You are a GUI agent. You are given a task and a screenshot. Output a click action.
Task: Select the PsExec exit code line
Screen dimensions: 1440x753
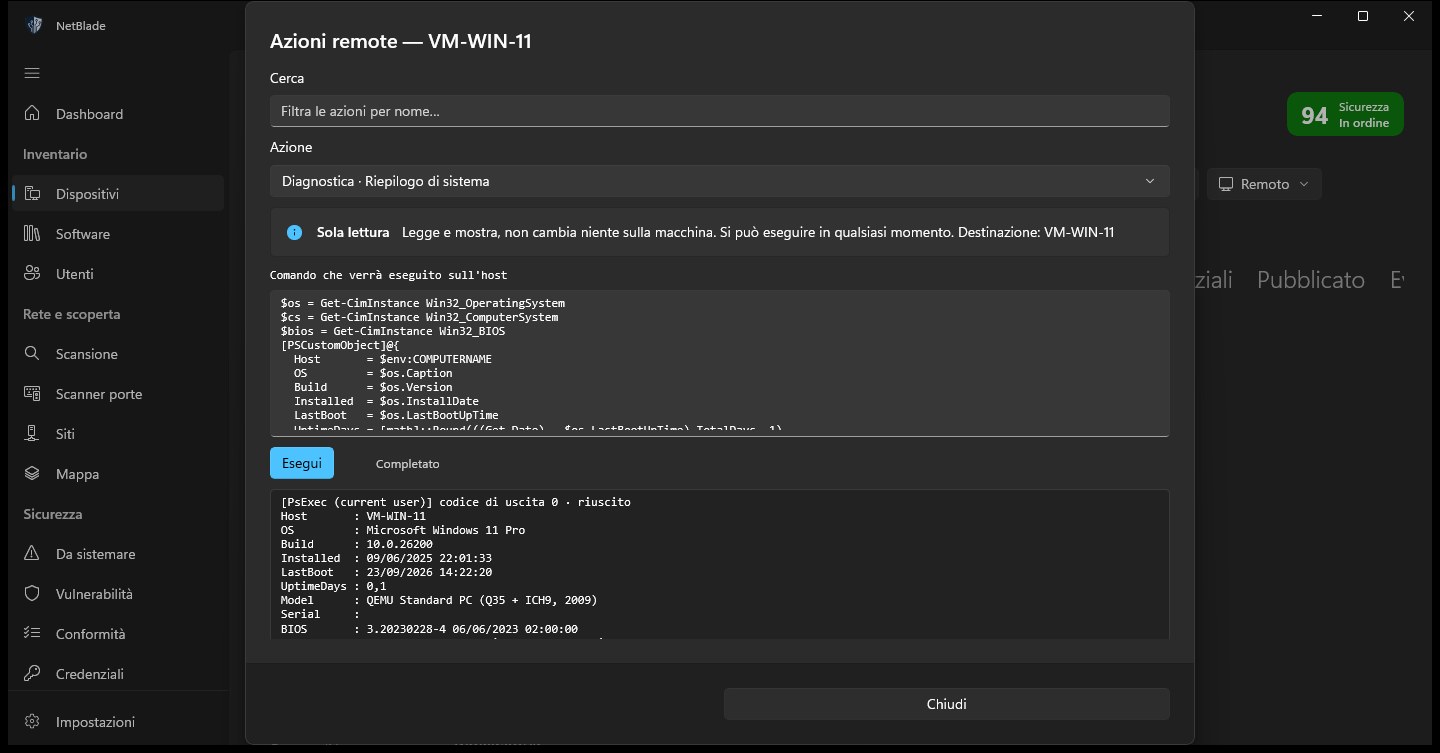[x=456, y=502]
